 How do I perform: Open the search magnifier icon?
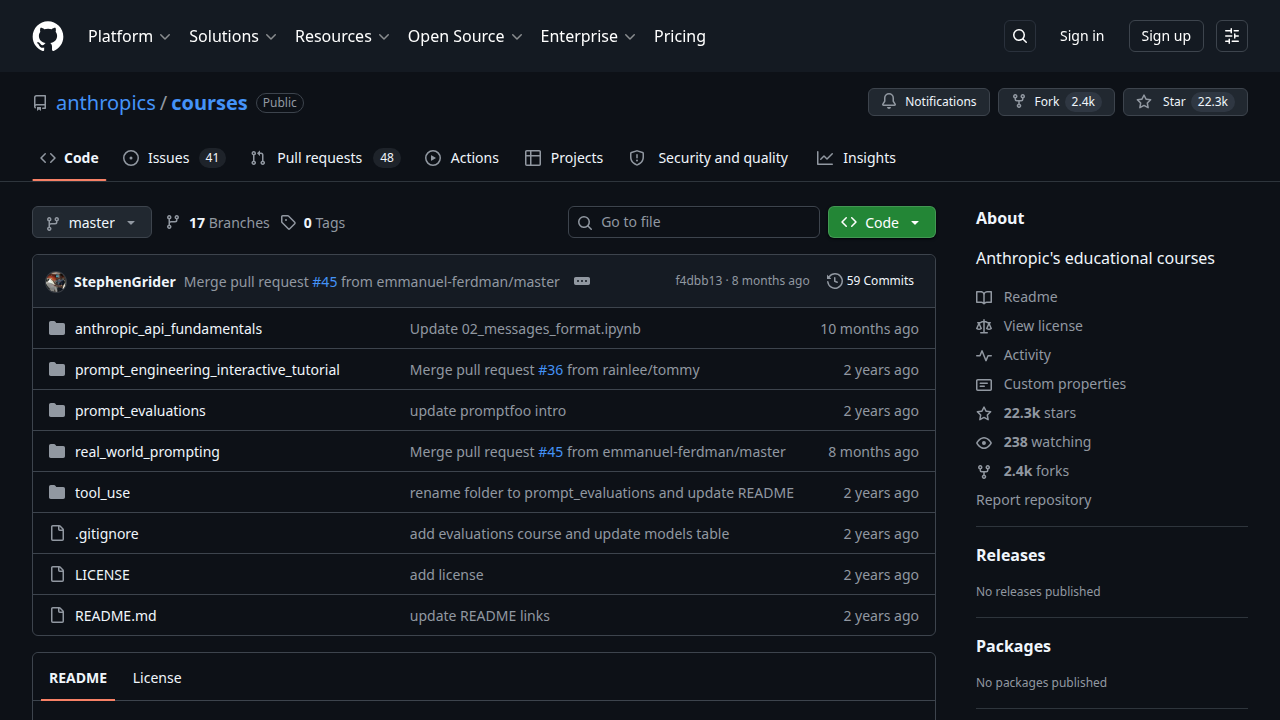click(x=1020, y=36)
